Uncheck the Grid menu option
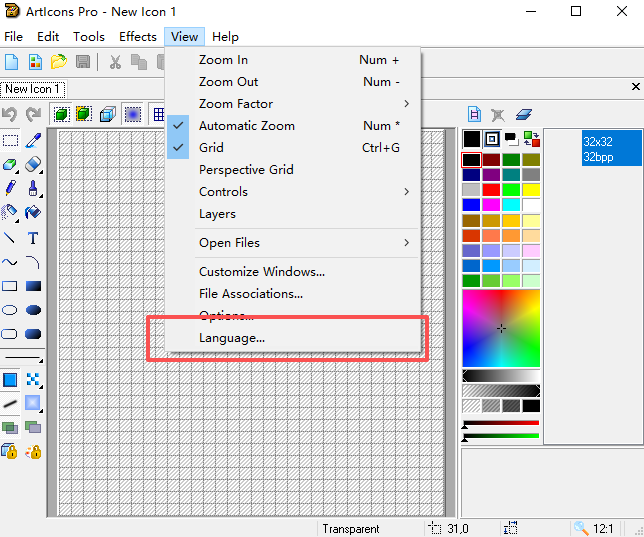 point(211,147)
